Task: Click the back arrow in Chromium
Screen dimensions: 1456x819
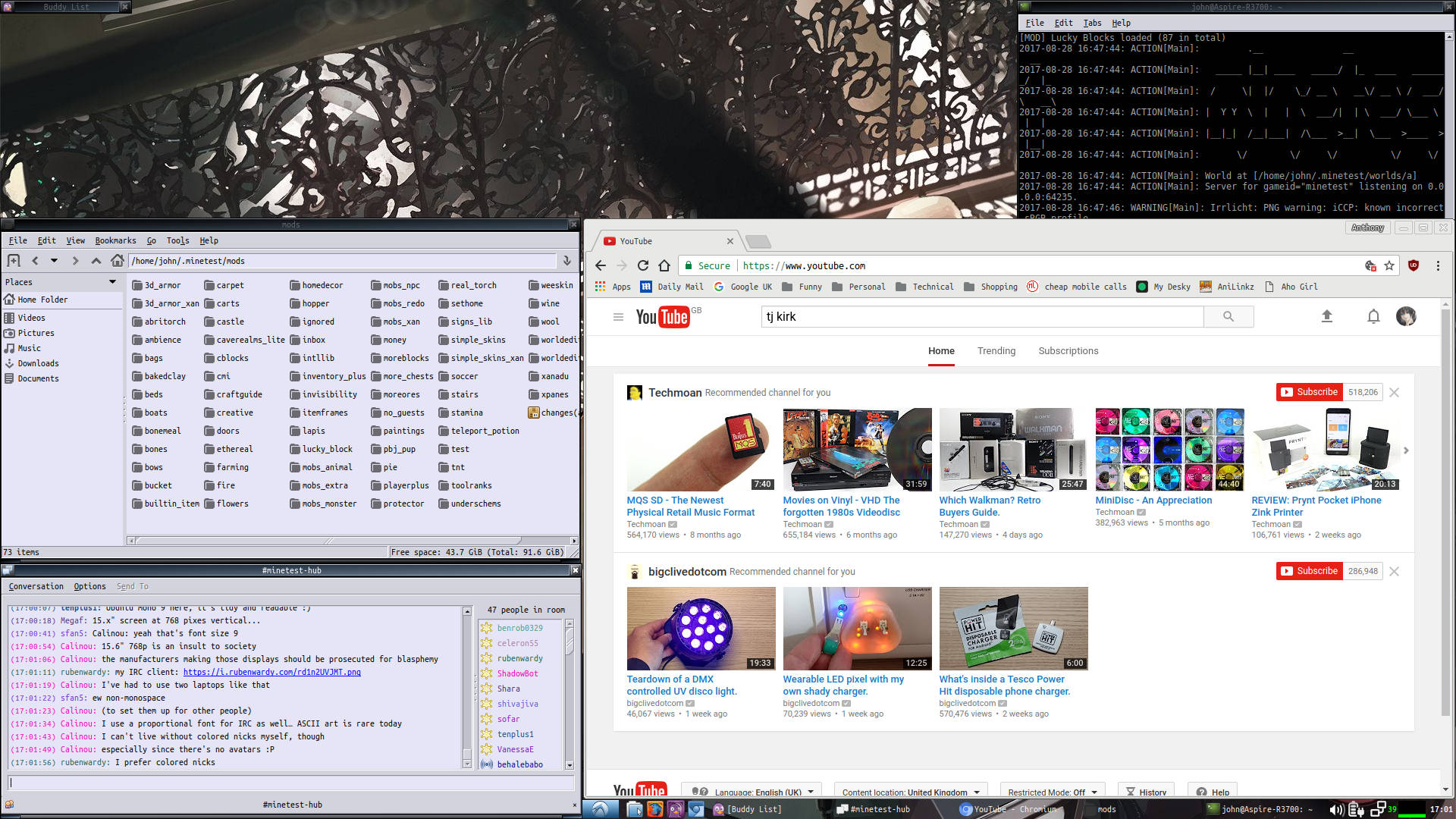Action: pyautogui.click(x=601, y=265)
